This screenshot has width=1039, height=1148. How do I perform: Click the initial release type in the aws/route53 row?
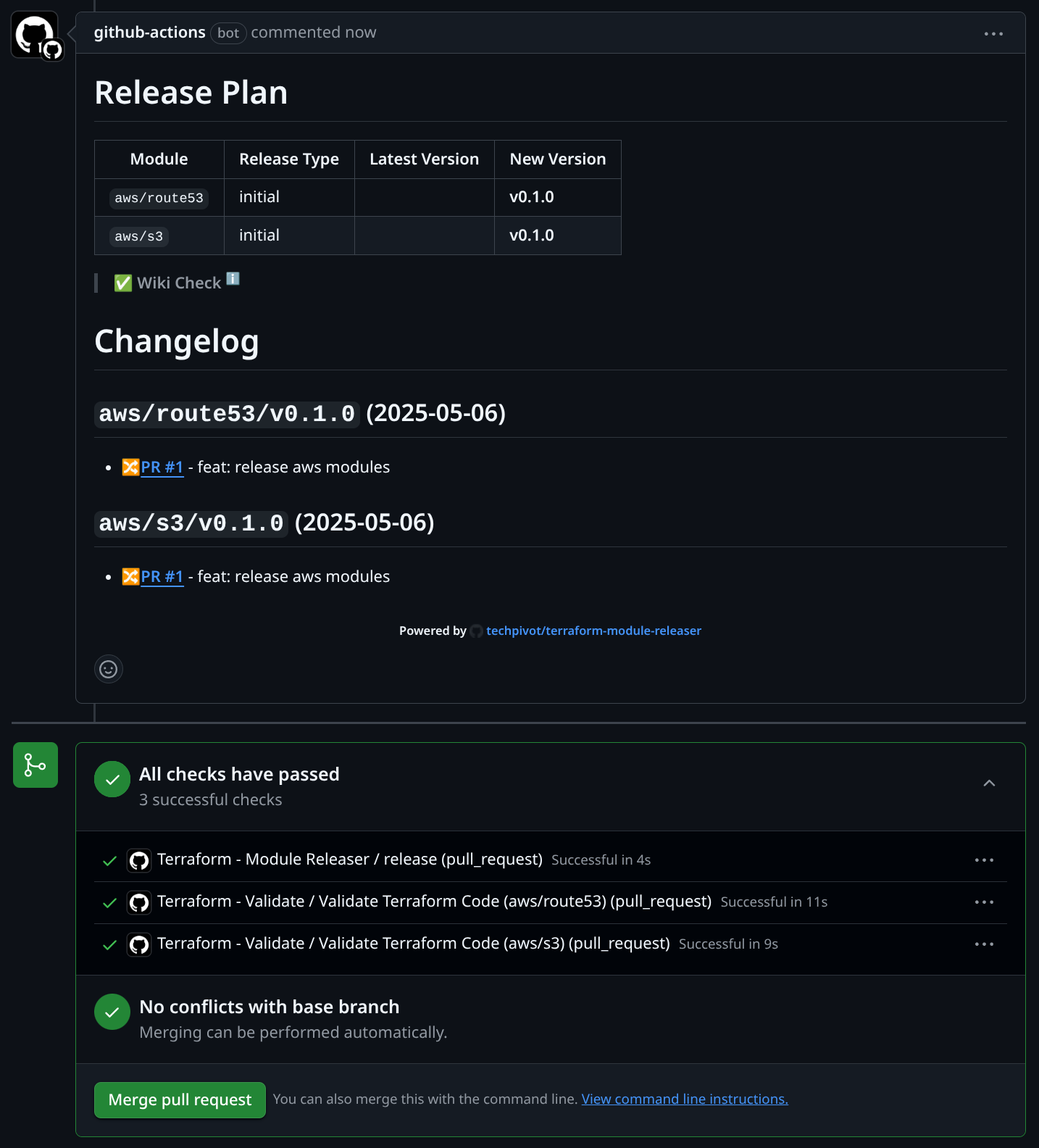[259, 197]
